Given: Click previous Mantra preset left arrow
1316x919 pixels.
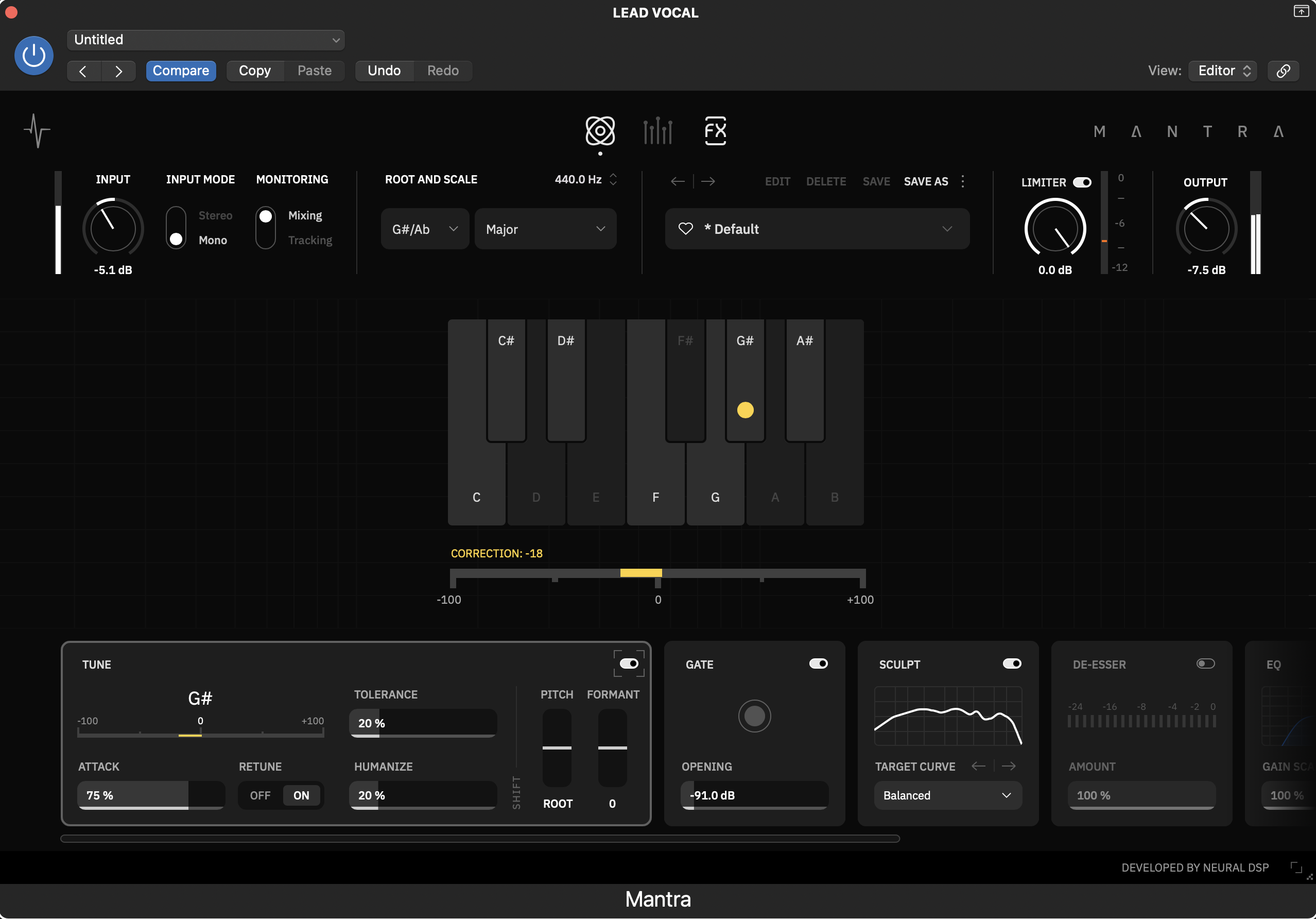Looking at the screenshot, I should pos(678,181).
